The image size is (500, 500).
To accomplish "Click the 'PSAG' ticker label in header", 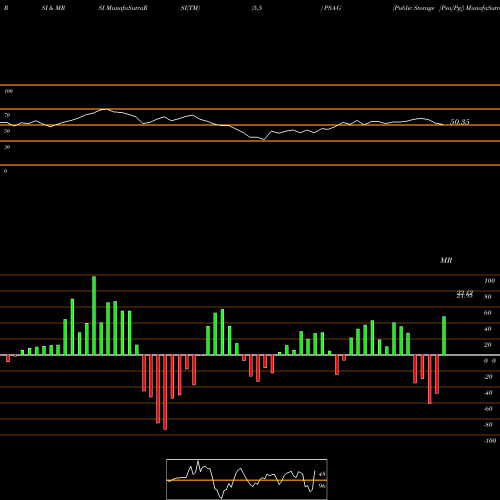I will [332, 8].
